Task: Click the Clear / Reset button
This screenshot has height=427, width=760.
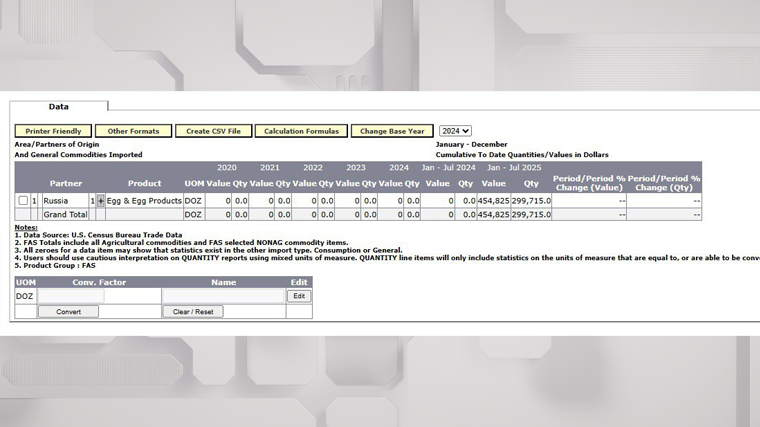Action: 193,312
